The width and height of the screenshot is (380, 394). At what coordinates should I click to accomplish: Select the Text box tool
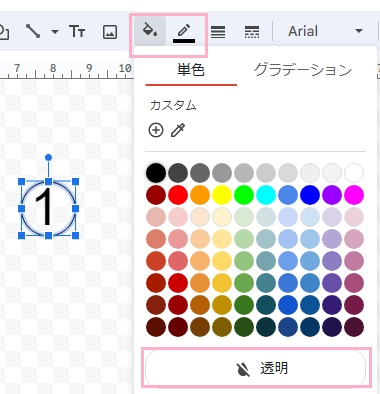click(77, 32)
